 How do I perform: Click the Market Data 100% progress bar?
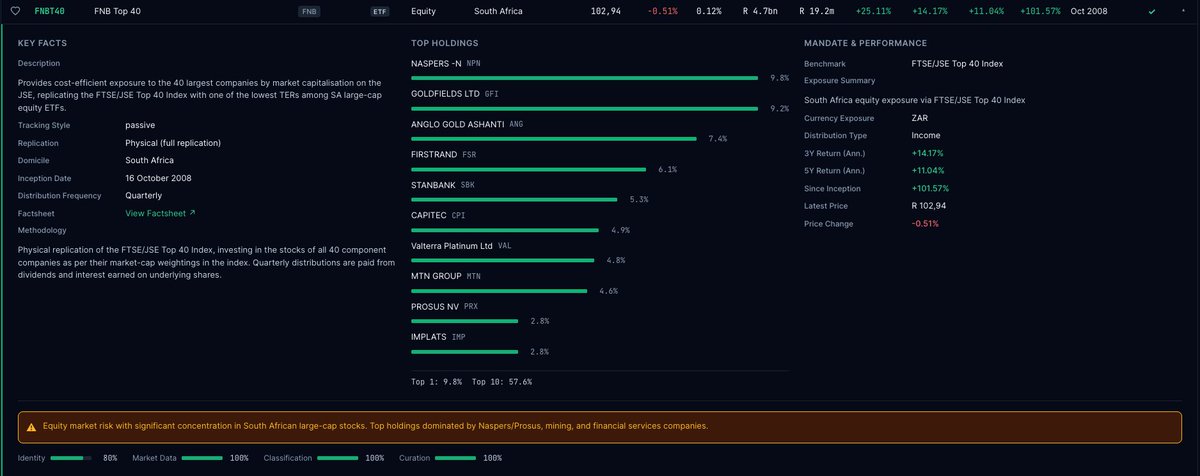coord(202,458)
